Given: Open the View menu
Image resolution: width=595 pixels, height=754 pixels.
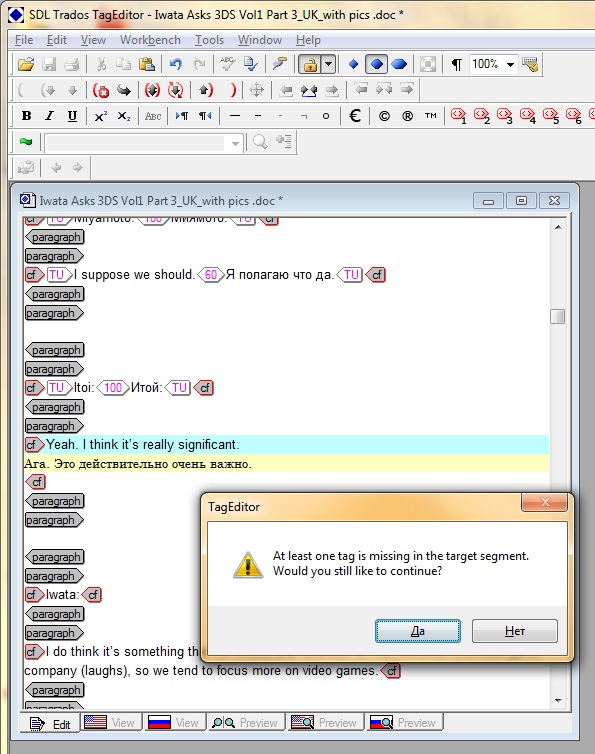Looking at the screenshot, I should click(93, 40).
